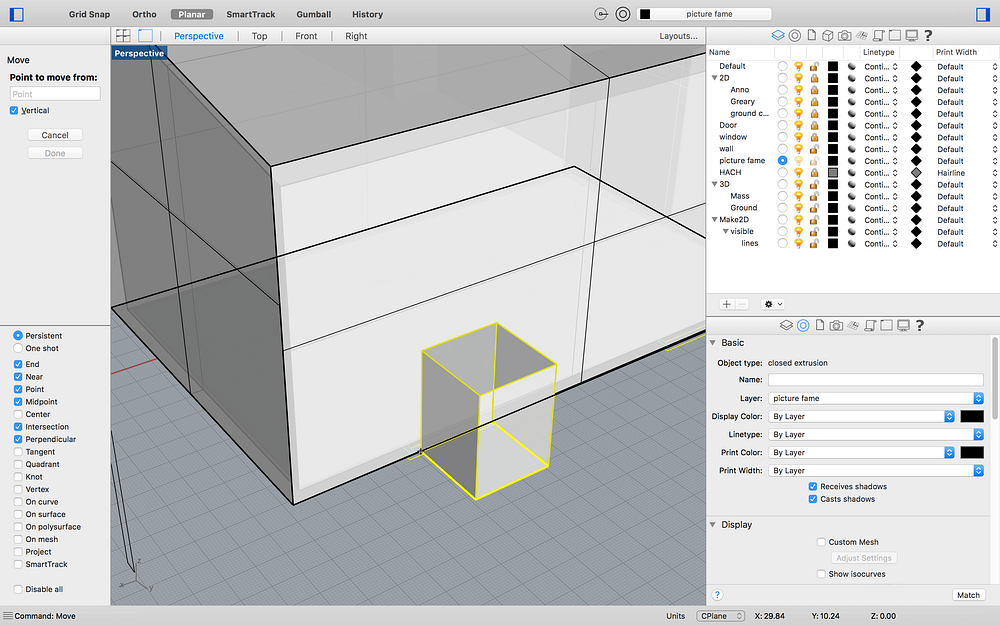Open the display monitor panel icon
1000x625 pixels.
click(x=912, y=35)
